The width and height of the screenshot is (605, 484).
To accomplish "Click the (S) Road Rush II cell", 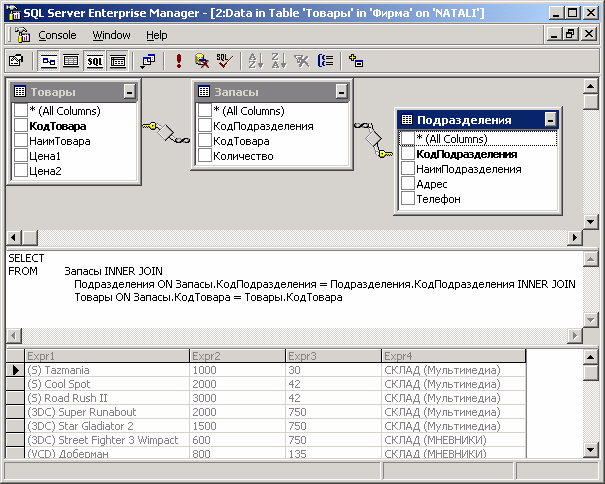I will (107, 398).
